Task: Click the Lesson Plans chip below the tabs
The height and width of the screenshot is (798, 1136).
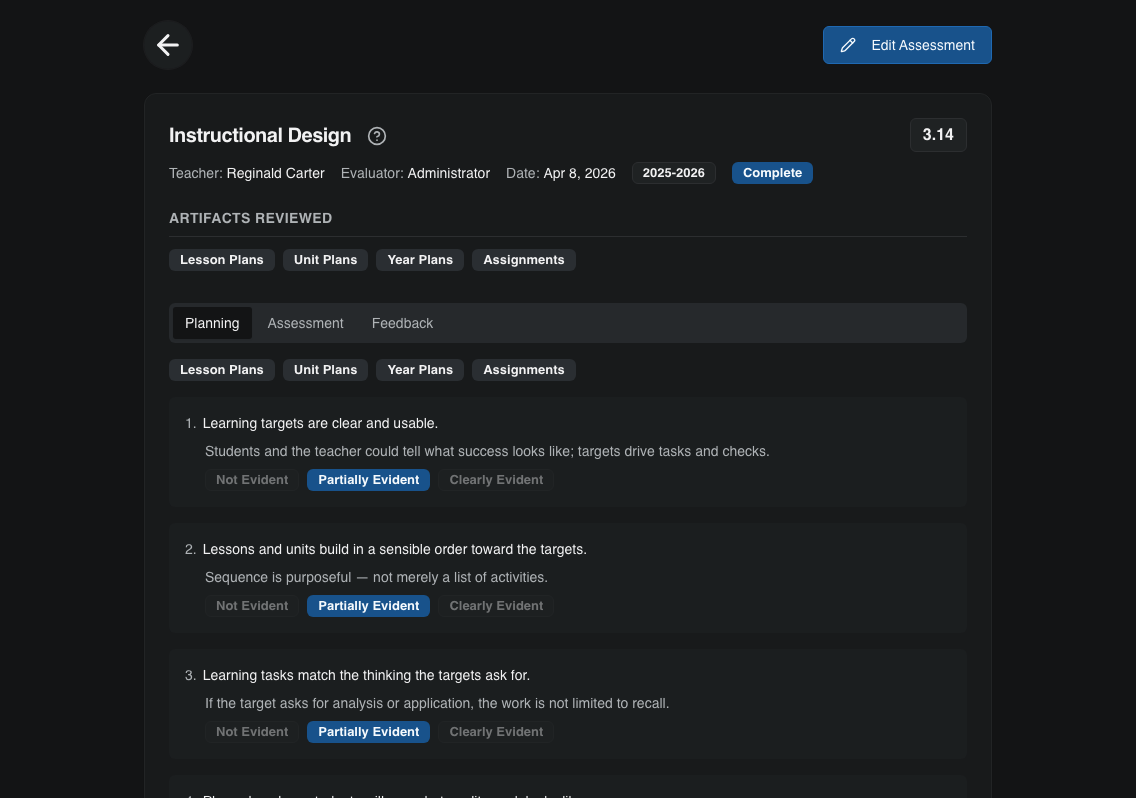Action: point(222,370)
